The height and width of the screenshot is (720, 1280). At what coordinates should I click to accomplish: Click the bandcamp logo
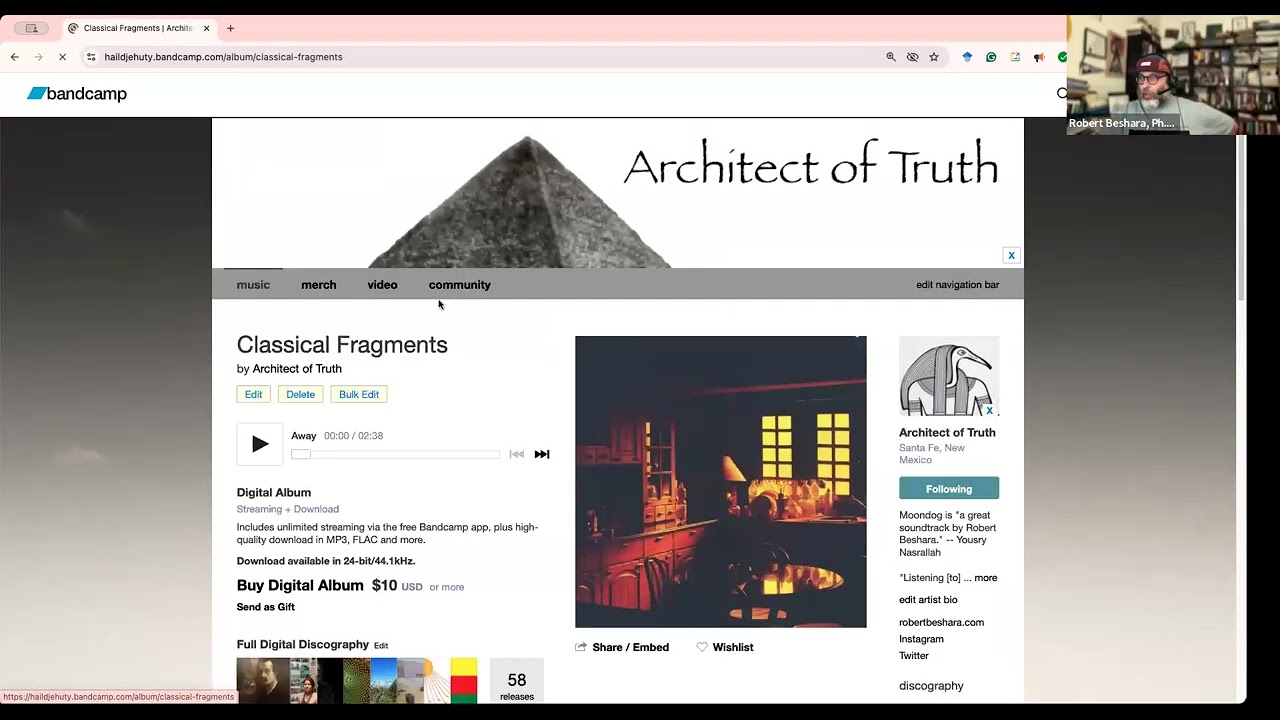77,94
